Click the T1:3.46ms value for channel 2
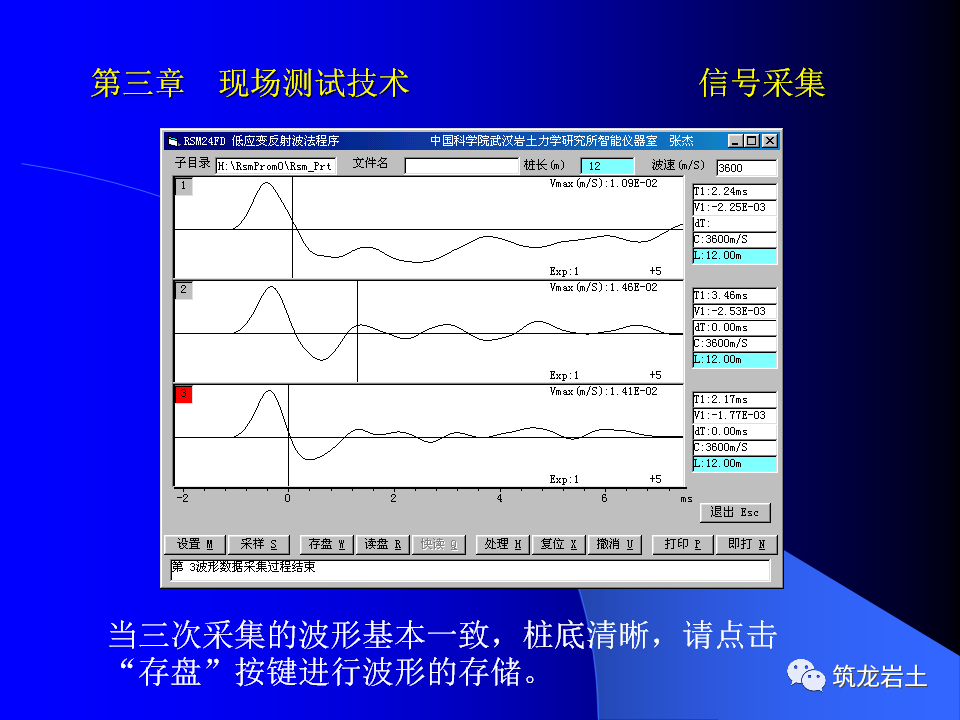Screen dimensions: 960x720 (x=735, y=295)
